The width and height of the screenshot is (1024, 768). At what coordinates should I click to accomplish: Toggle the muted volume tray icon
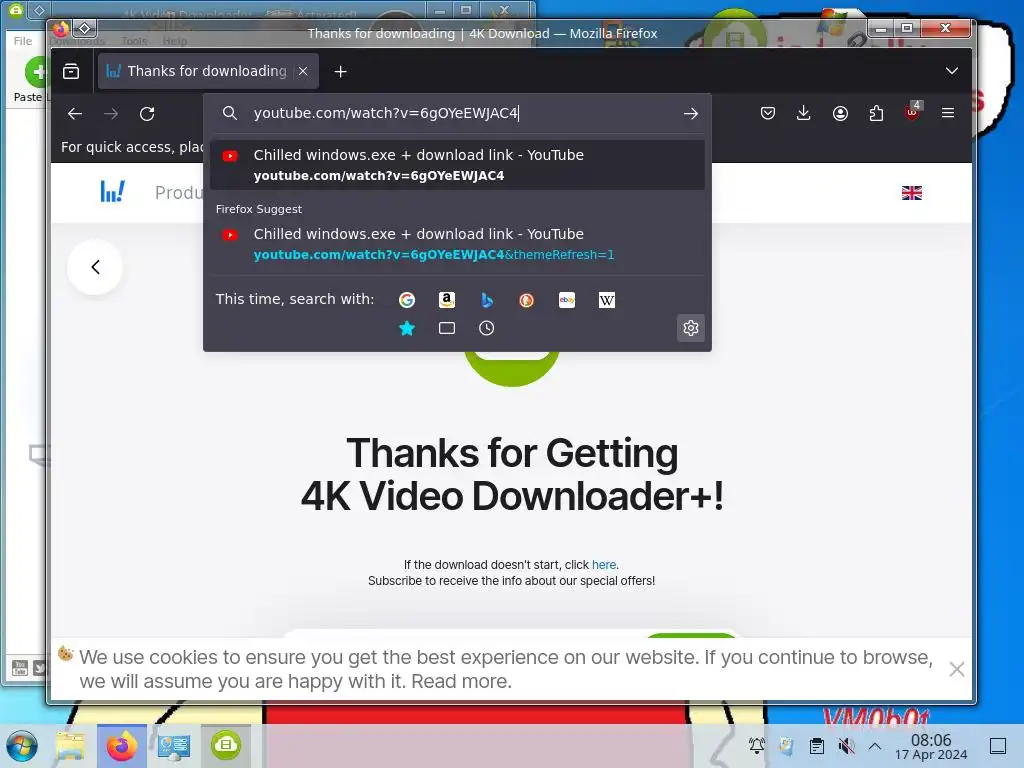pyautogui.click(x=846, y=746)
